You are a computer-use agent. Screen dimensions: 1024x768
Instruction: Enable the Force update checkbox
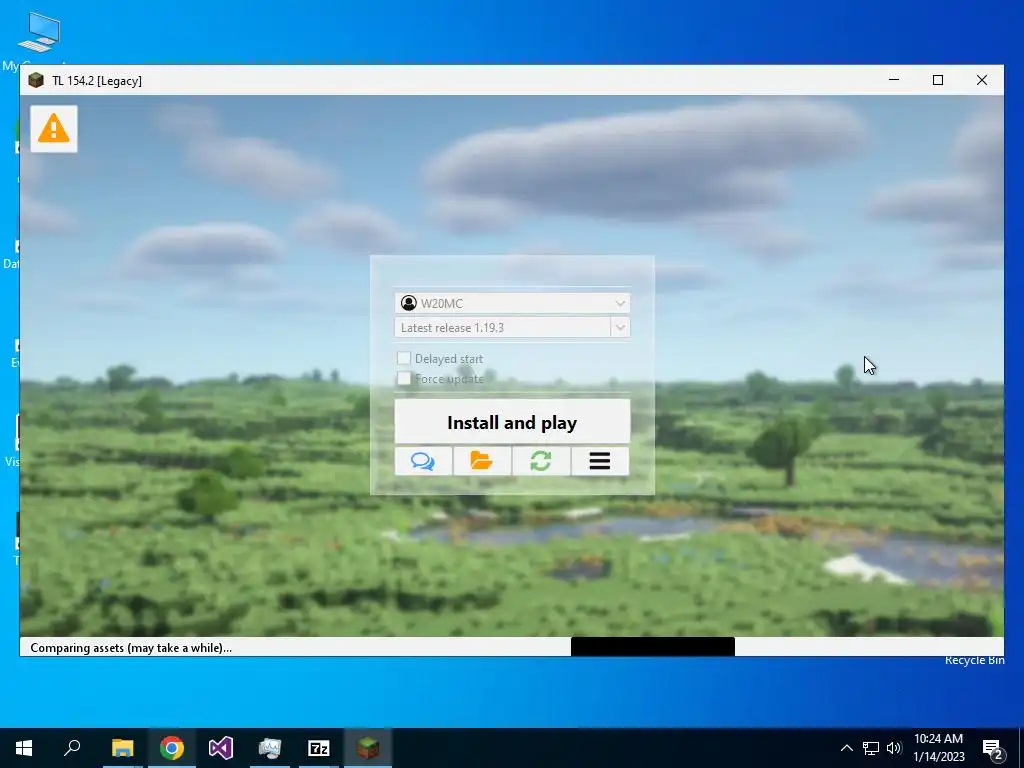point(404,378)
